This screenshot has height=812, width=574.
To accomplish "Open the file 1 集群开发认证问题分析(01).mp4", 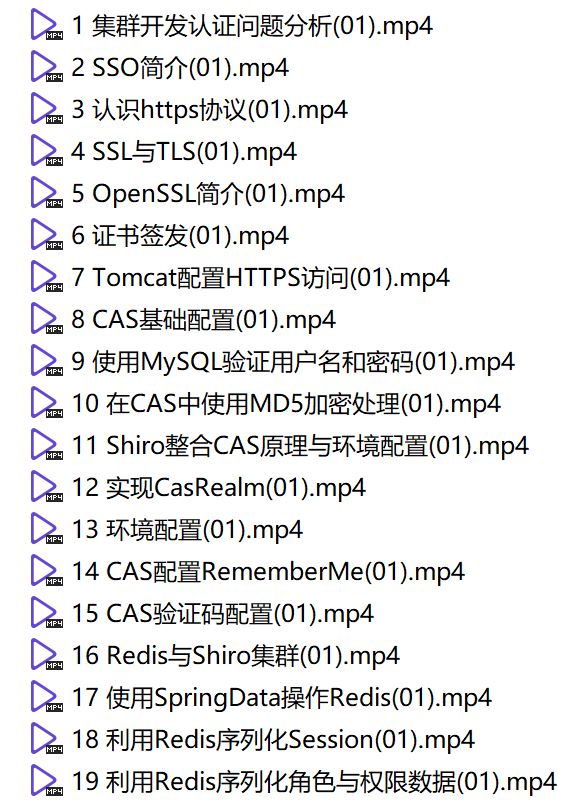I will [x=252, y=26].
